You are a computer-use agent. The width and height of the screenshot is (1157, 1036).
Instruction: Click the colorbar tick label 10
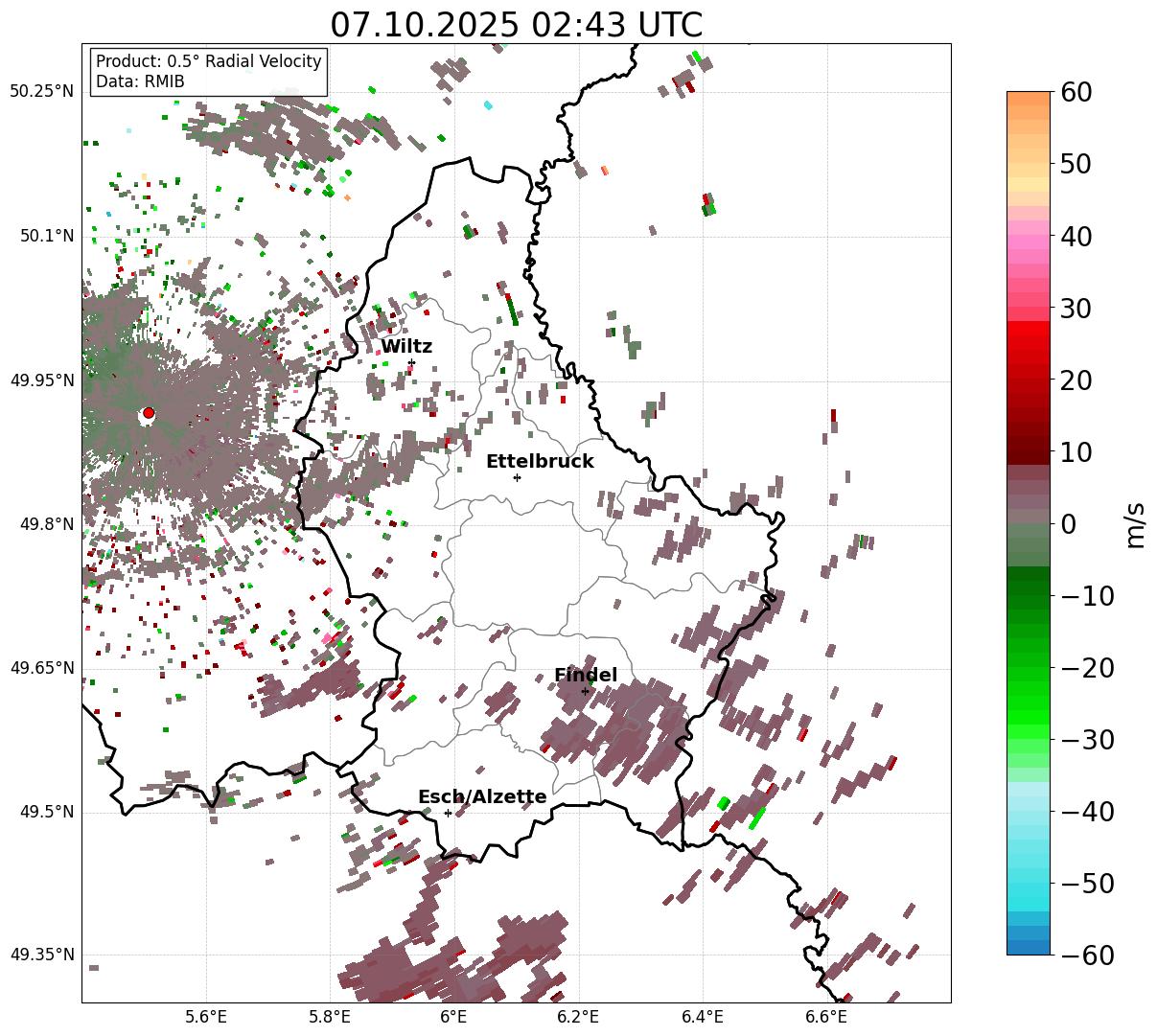1076,452
